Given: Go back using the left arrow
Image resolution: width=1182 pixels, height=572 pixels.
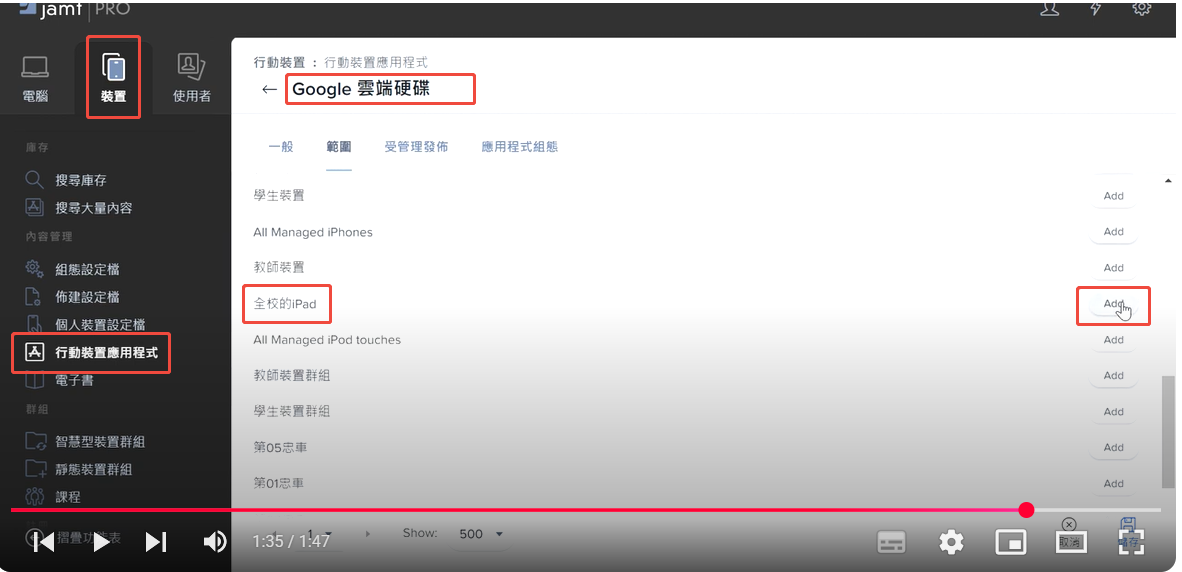Looking at the screenshot, I should pyautogui.click(x=269, y=90).
